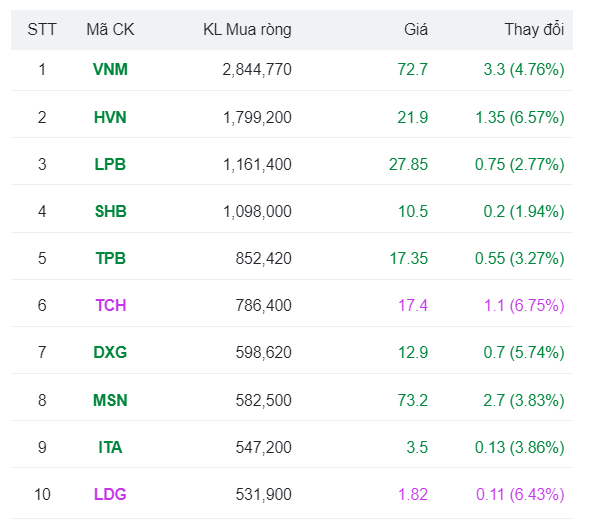The height and width of the screenshot is (531, 590).
Task: Select net volume 1,161,400 cell
Action: coord(257,164)
